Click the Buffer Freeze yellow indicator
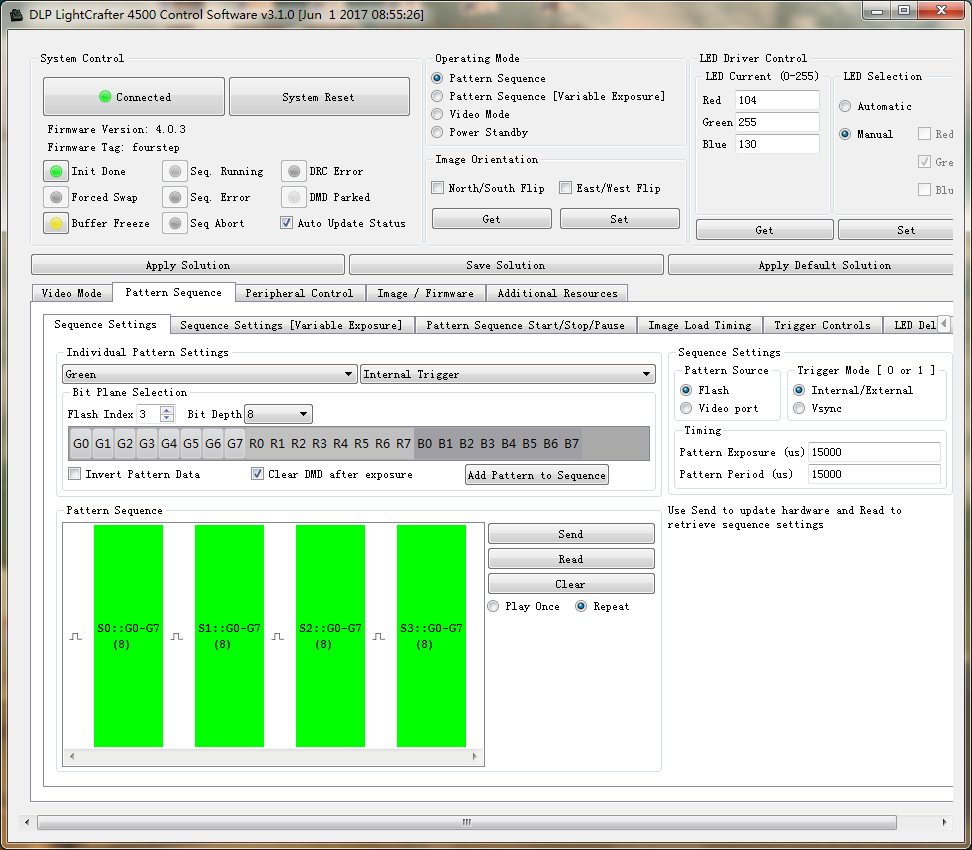 click(x=56, y=223)
